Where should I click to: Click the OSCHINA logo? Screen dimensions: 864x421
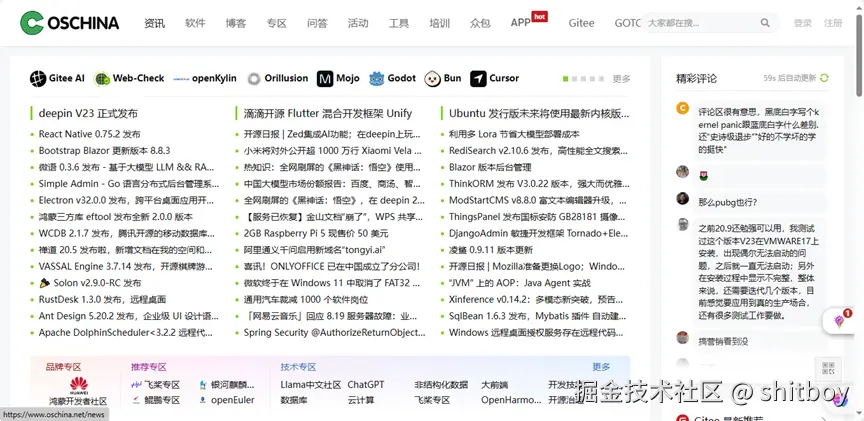[x=69, y=23]
